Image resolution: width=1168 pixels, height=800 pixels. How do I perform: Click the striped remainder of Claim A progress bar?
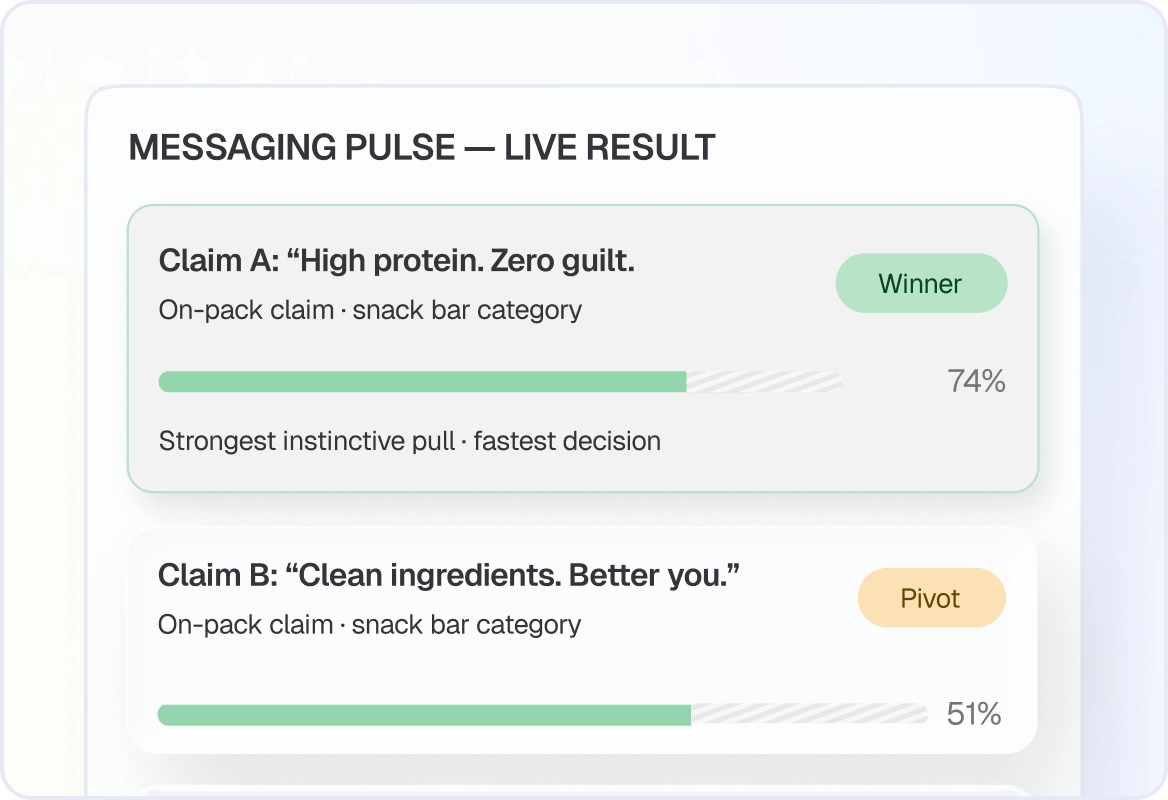tap(764, 381)
